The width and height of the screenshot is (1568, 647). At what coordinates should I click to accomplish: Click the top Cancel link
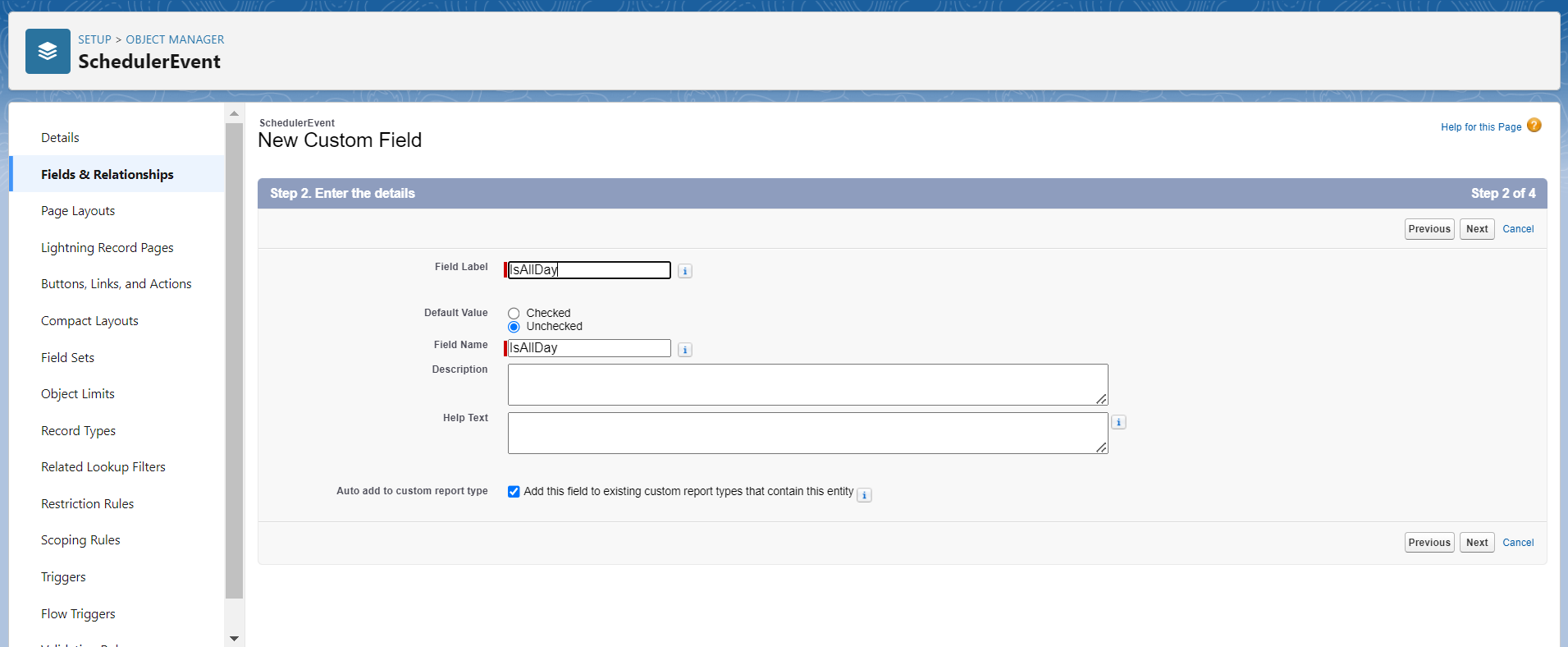1518,229
